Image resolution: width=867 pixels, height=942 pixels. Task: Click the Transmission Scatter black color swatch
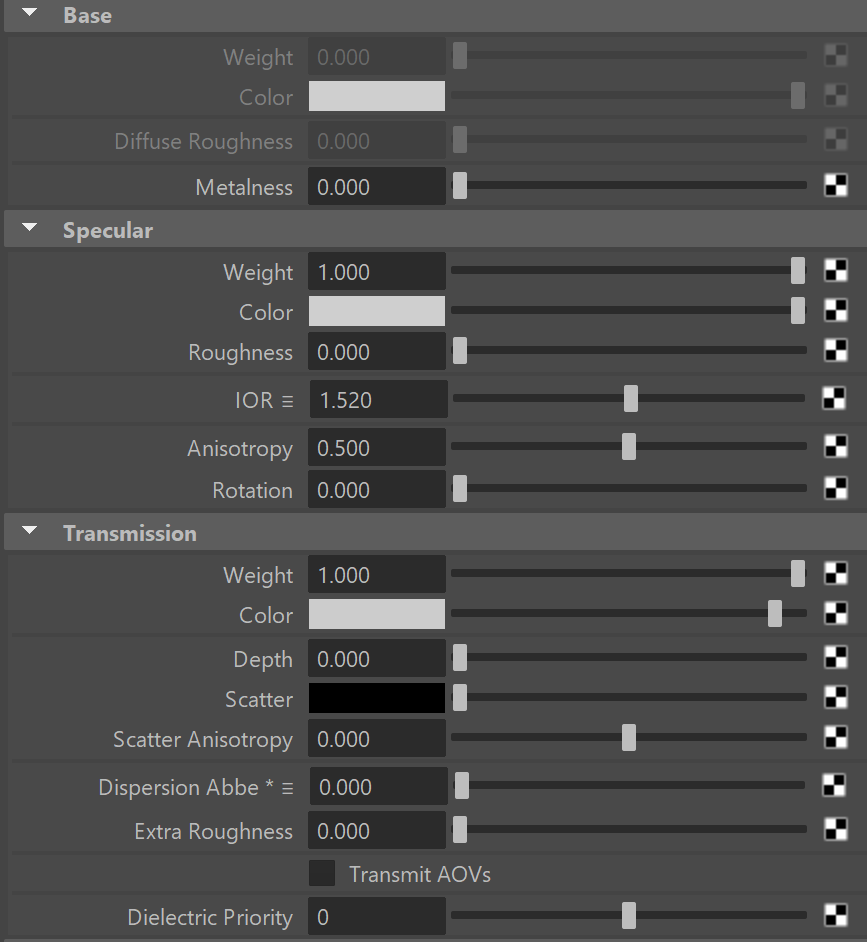(x=377, y=698)
